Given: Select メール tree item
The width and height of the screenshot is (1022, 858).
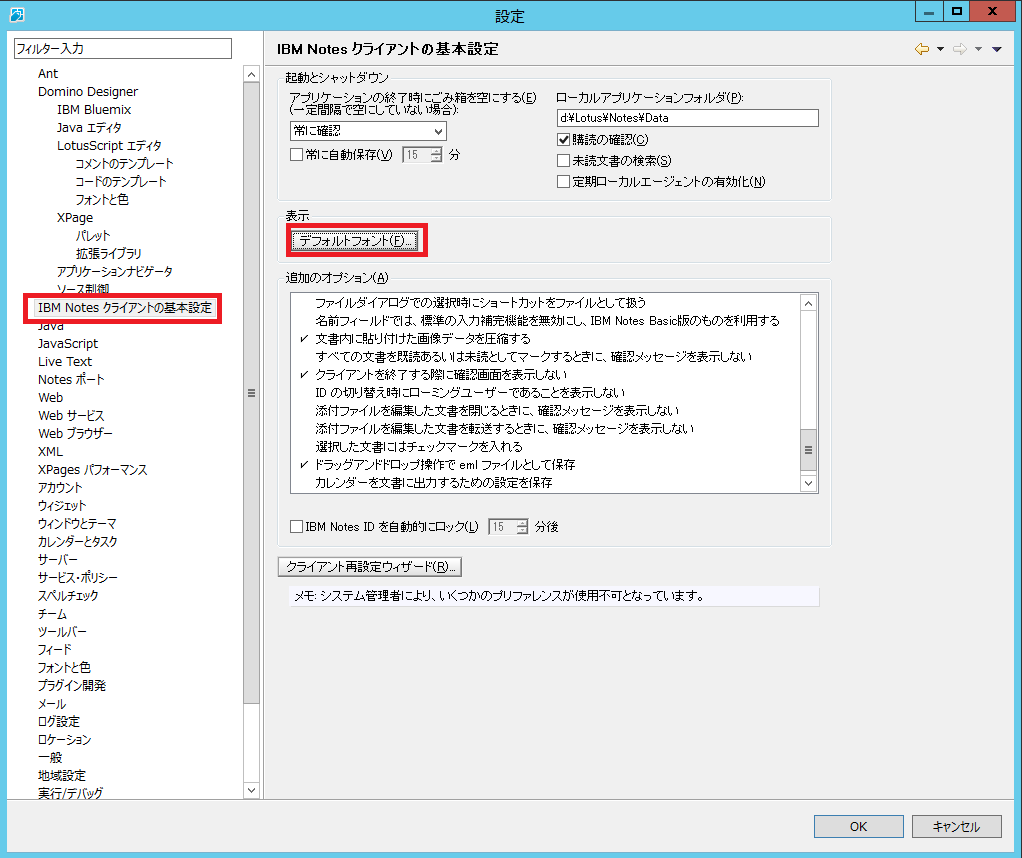Looking at the screenshot, I should click(x=51, y=703).
